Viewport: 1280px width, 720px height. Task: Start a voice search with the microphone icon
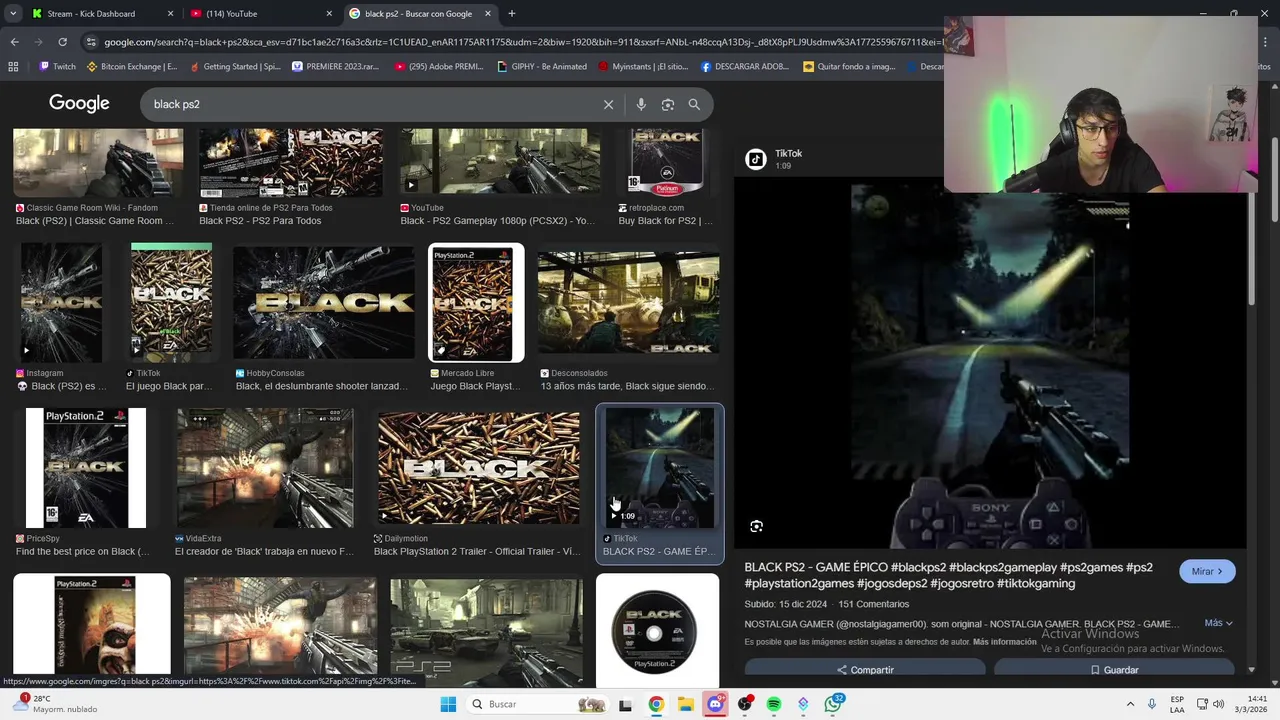tap(641, 104)
